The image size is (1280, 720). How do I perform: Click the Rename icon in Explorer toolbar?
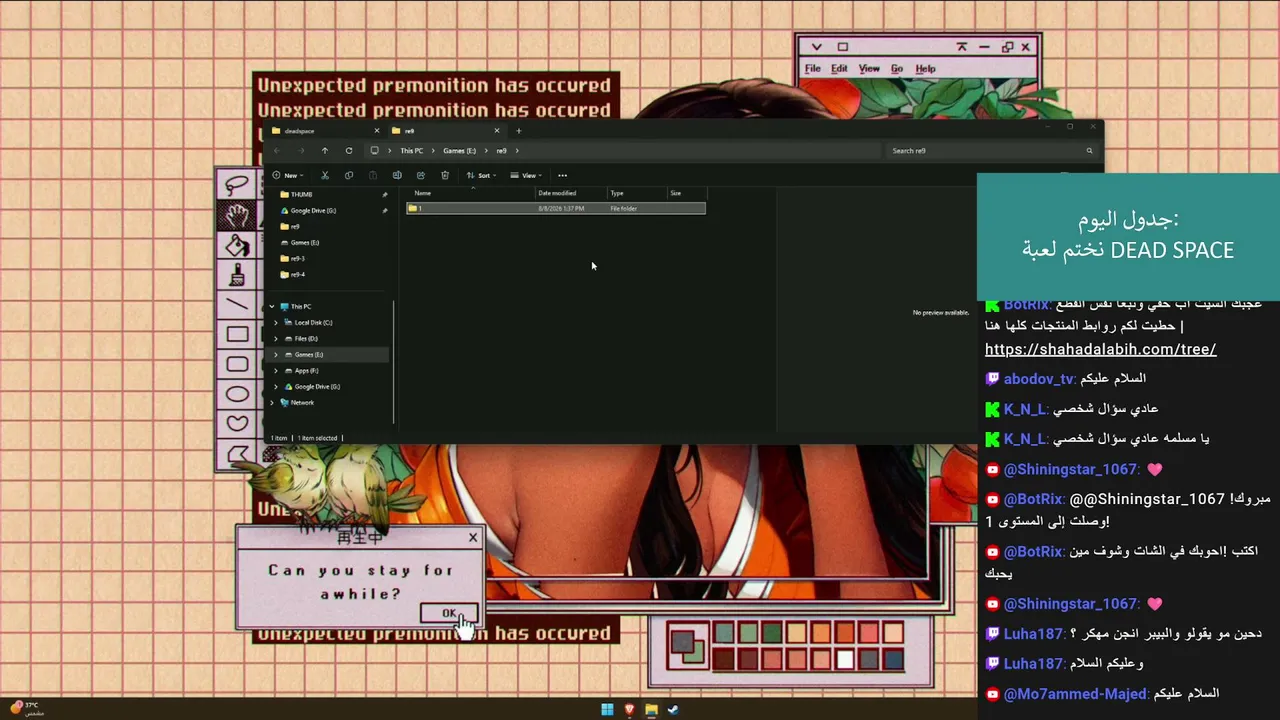397,176
